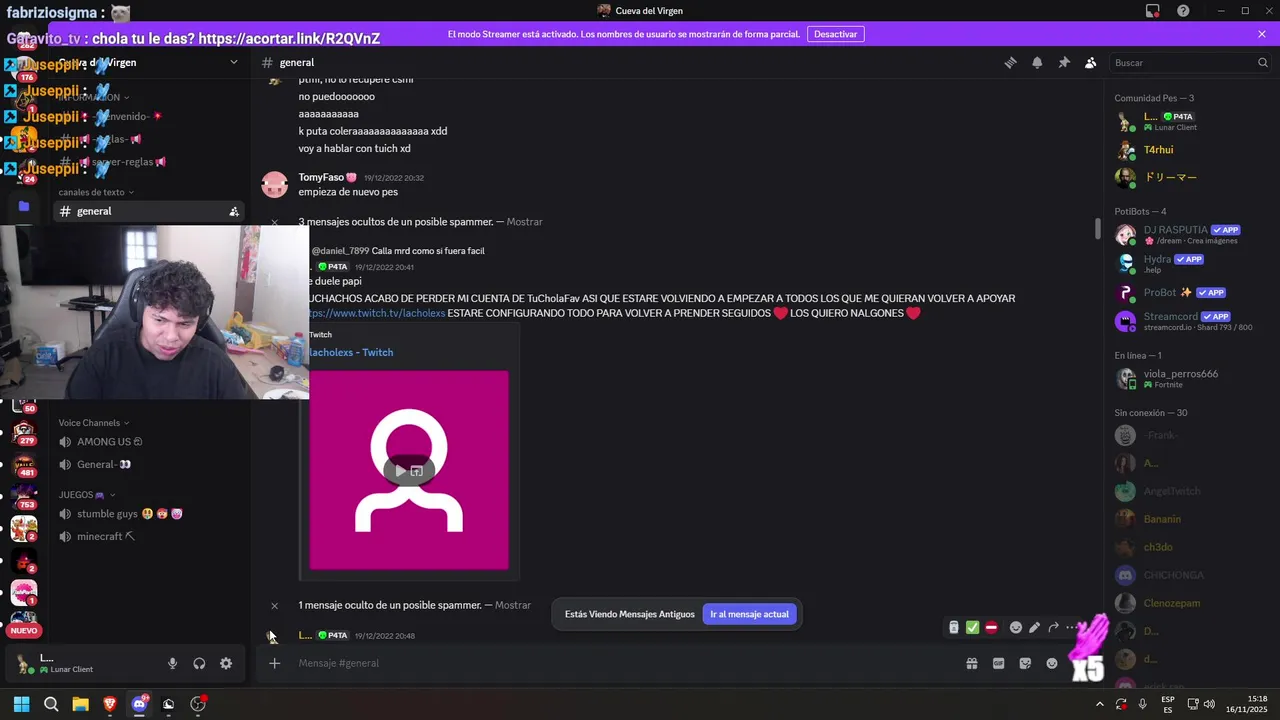Click the forward arrow message icon
Screen dimensions: 1280x720
point(1053,628)
